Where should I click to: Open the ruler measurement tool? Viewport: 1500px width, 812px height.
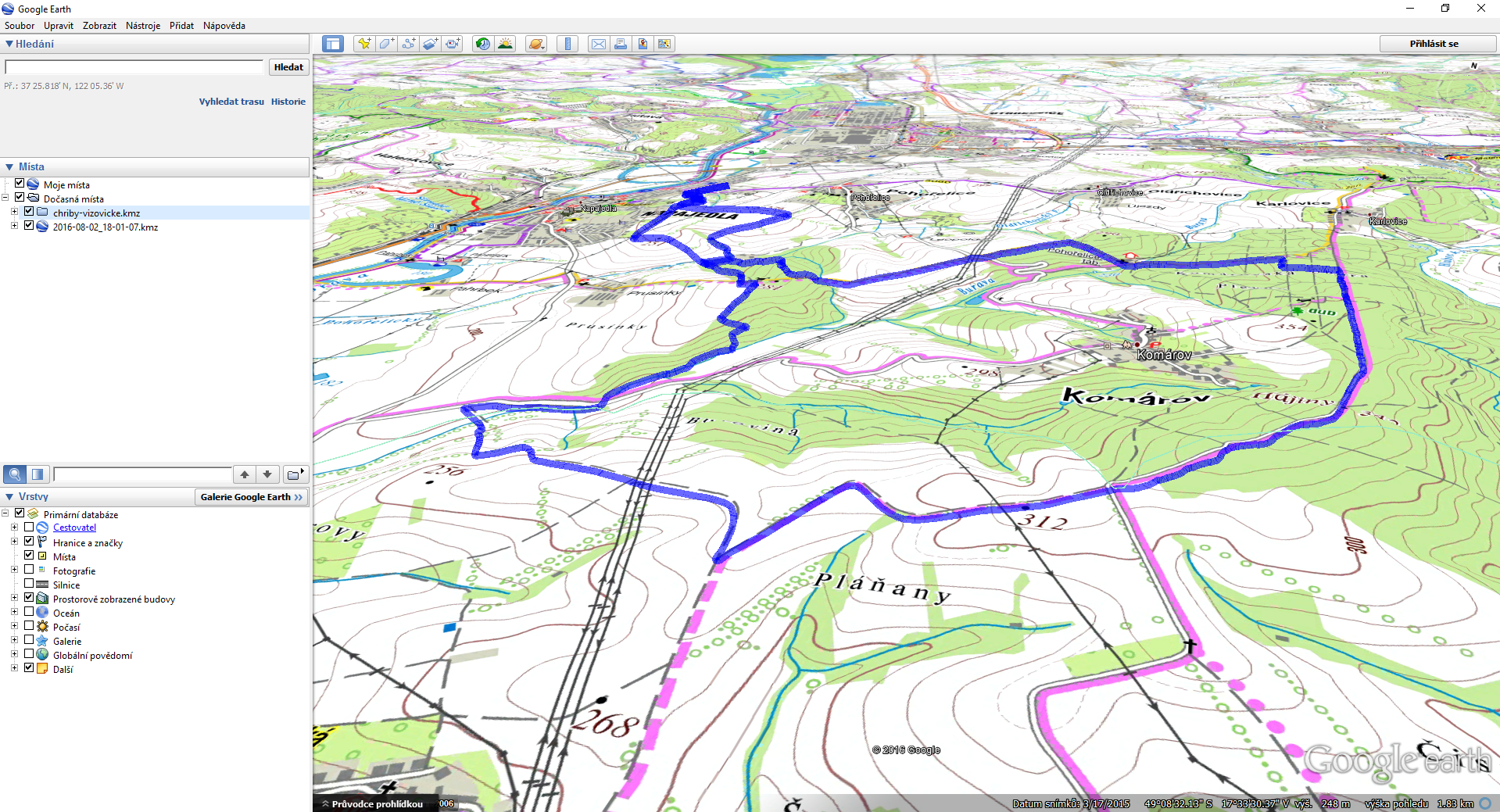[567, 44]
